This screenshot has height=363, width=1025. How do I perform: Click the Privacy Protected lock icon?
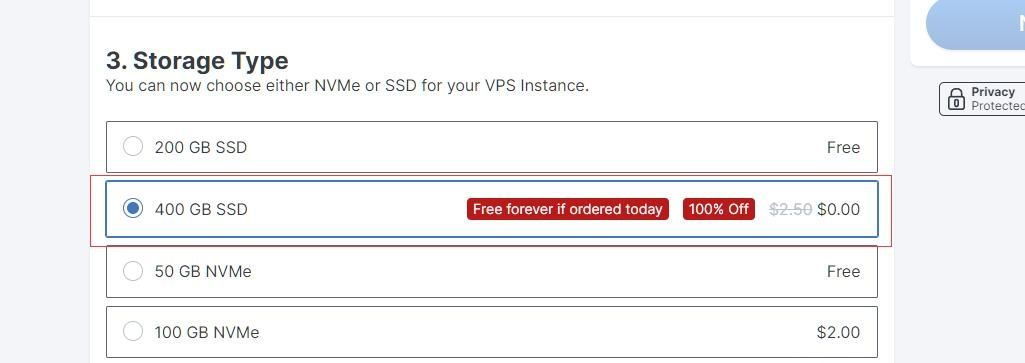956,99
